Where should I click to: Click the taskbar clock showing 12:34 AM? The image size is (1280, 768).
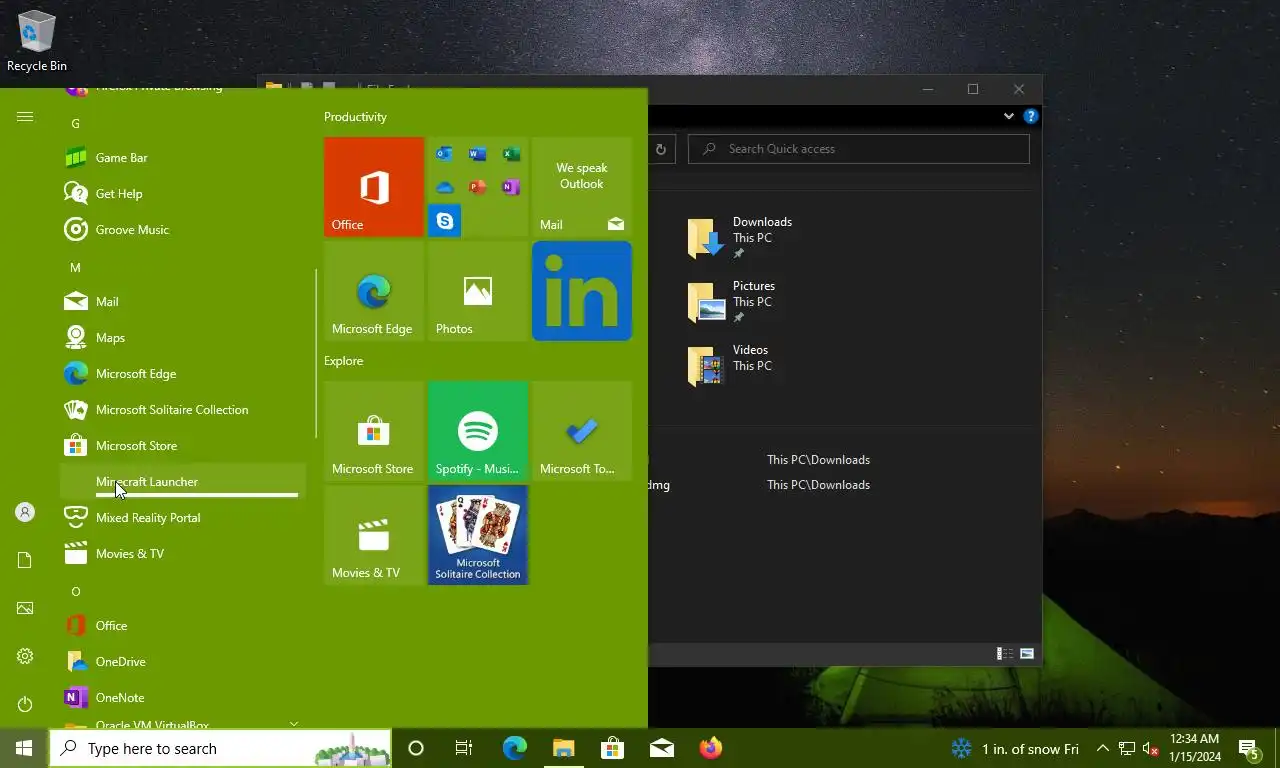click(x=1194, y=748)
